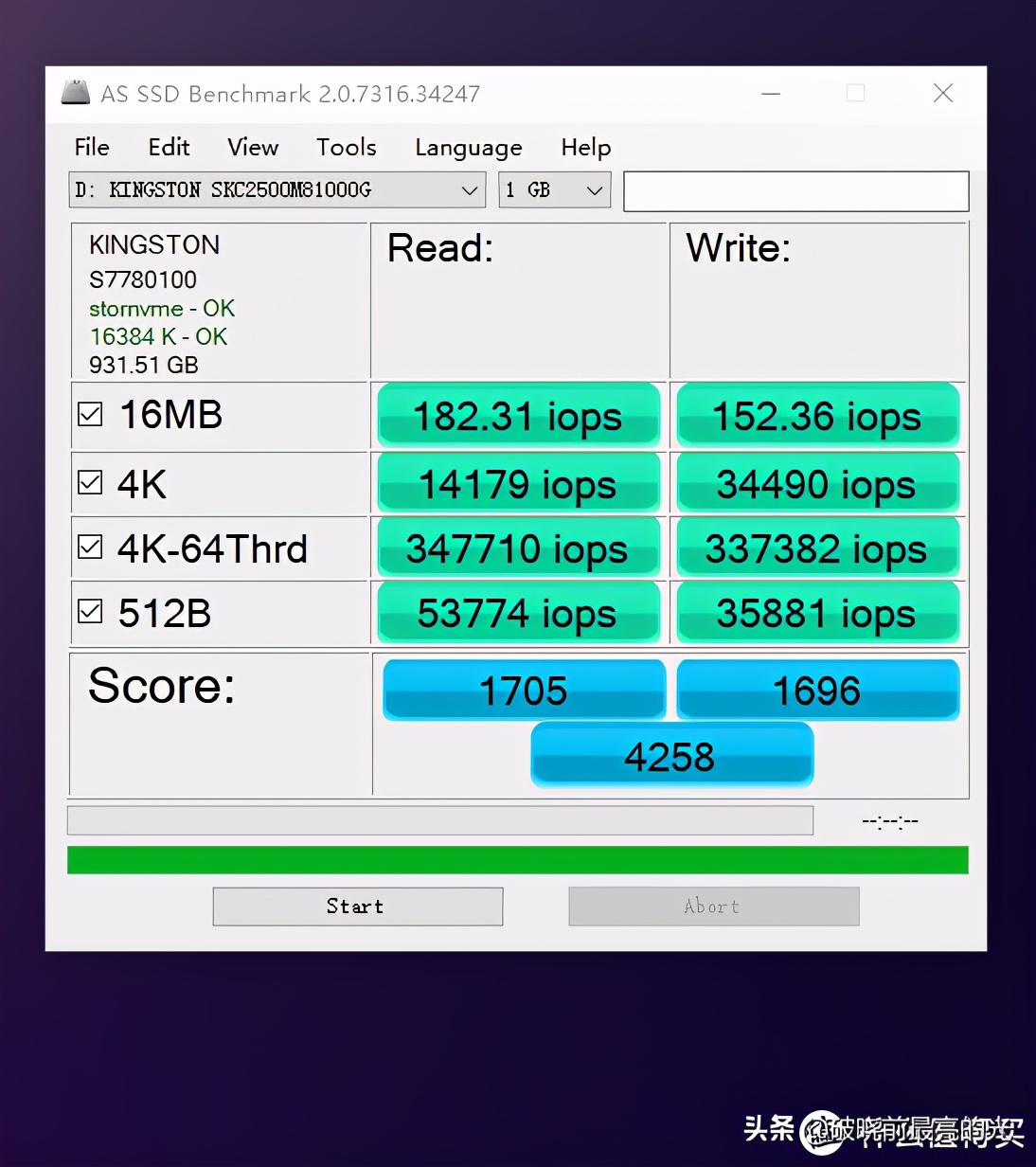Open the Tools menu
Viewport: 1036px width, 1167px height.
345,148
